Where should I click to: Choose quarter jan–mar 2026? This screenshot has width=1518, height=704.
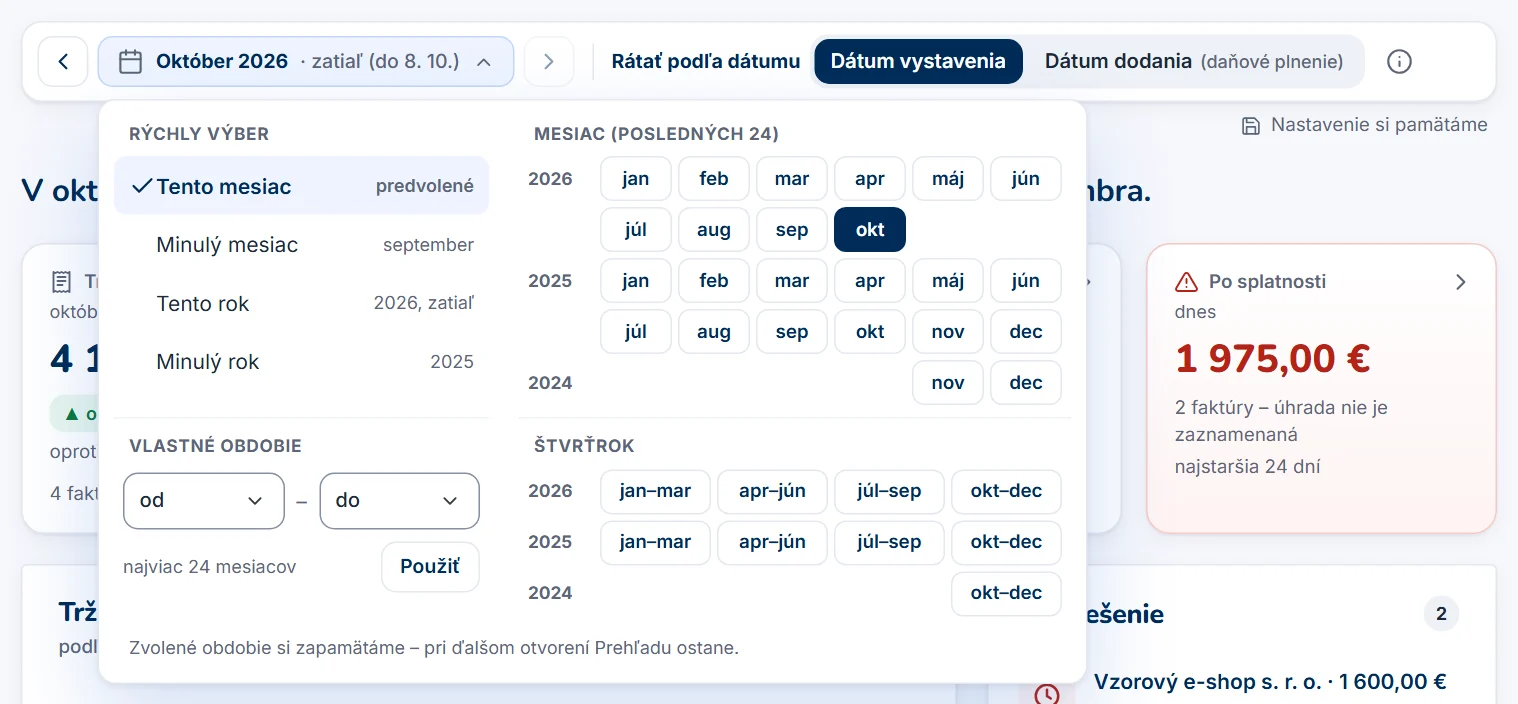(655, 491)
